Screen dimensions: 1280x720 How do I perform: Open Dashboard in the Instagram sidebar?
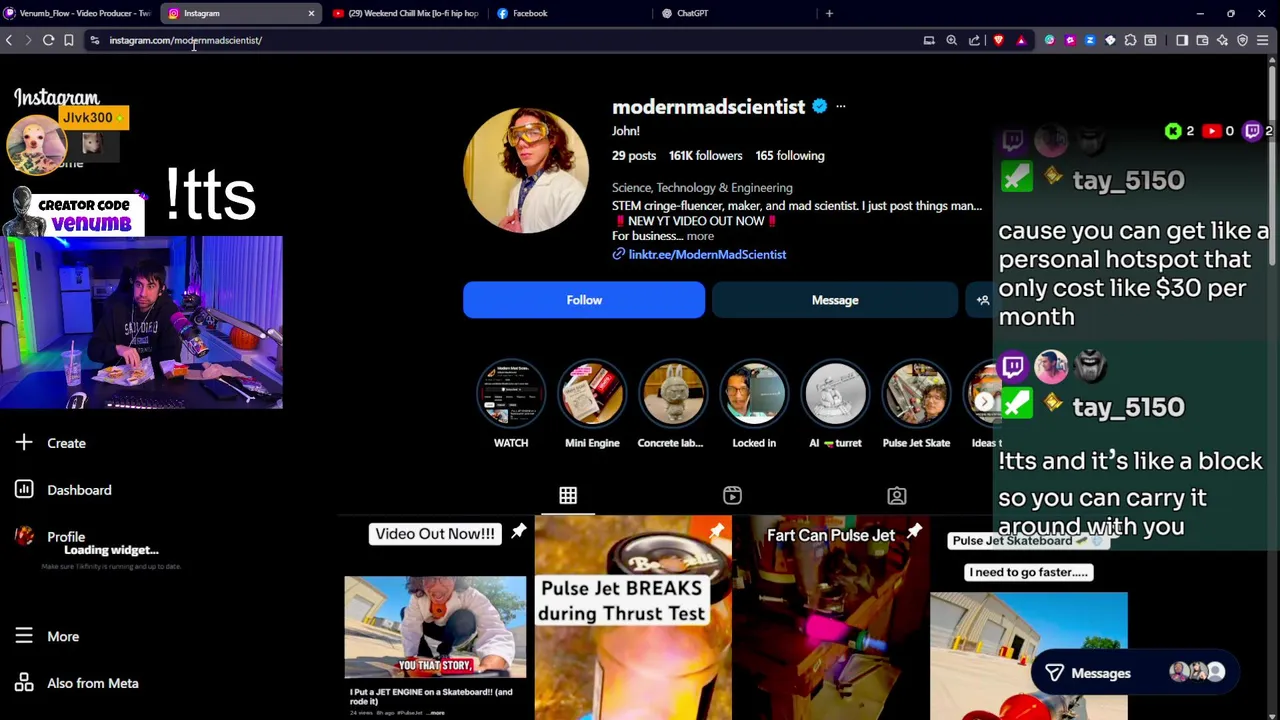64,490
